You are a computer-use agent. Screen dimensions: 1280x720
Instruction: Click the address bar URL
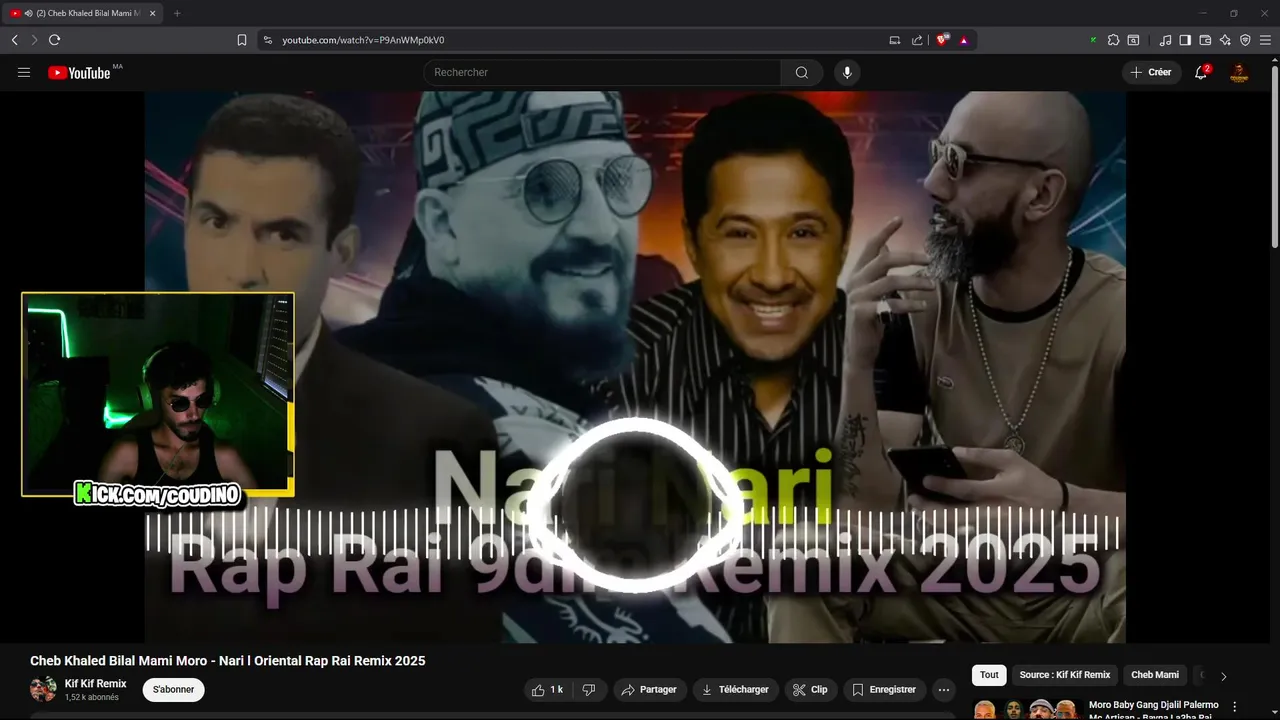coord(363,40)
